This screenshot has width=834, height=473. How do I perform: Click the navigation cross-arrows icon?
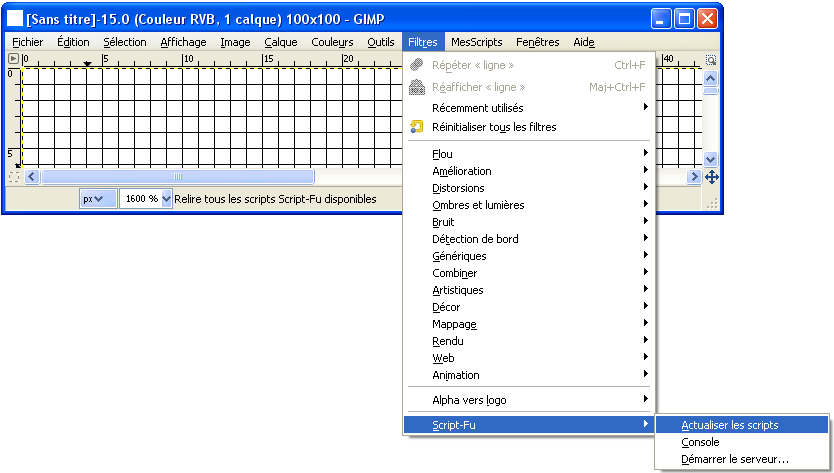coord(712,177)
